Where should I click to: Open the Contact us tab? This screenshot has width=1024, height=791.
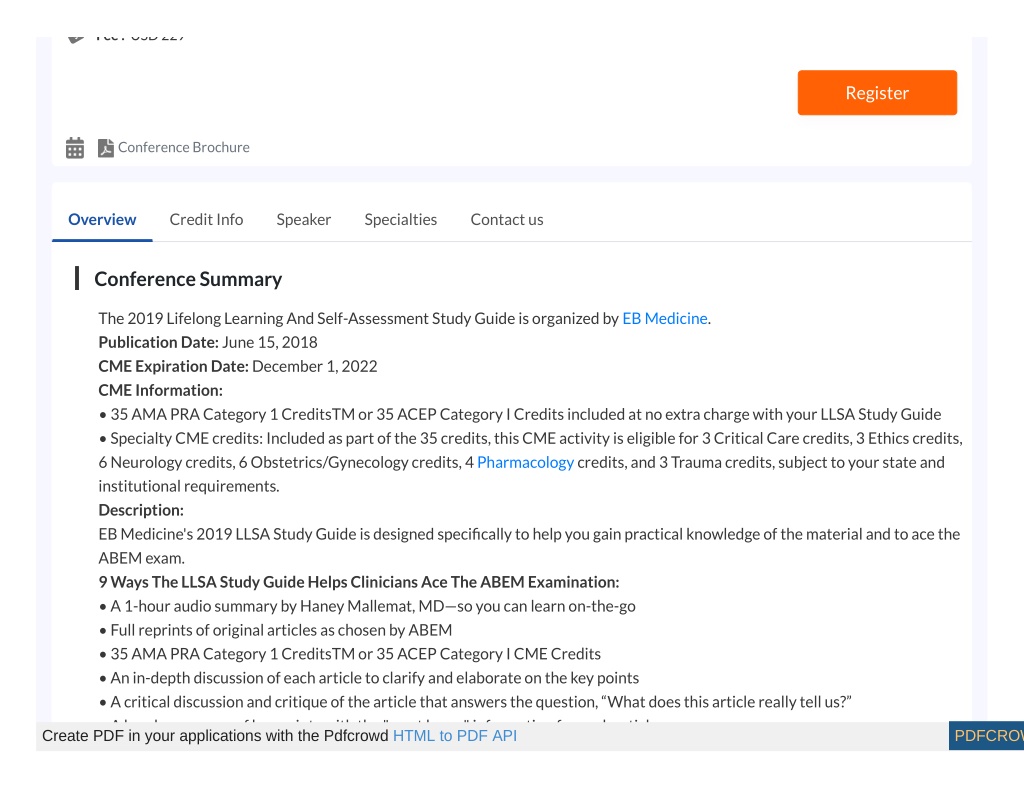click(507, 219)
